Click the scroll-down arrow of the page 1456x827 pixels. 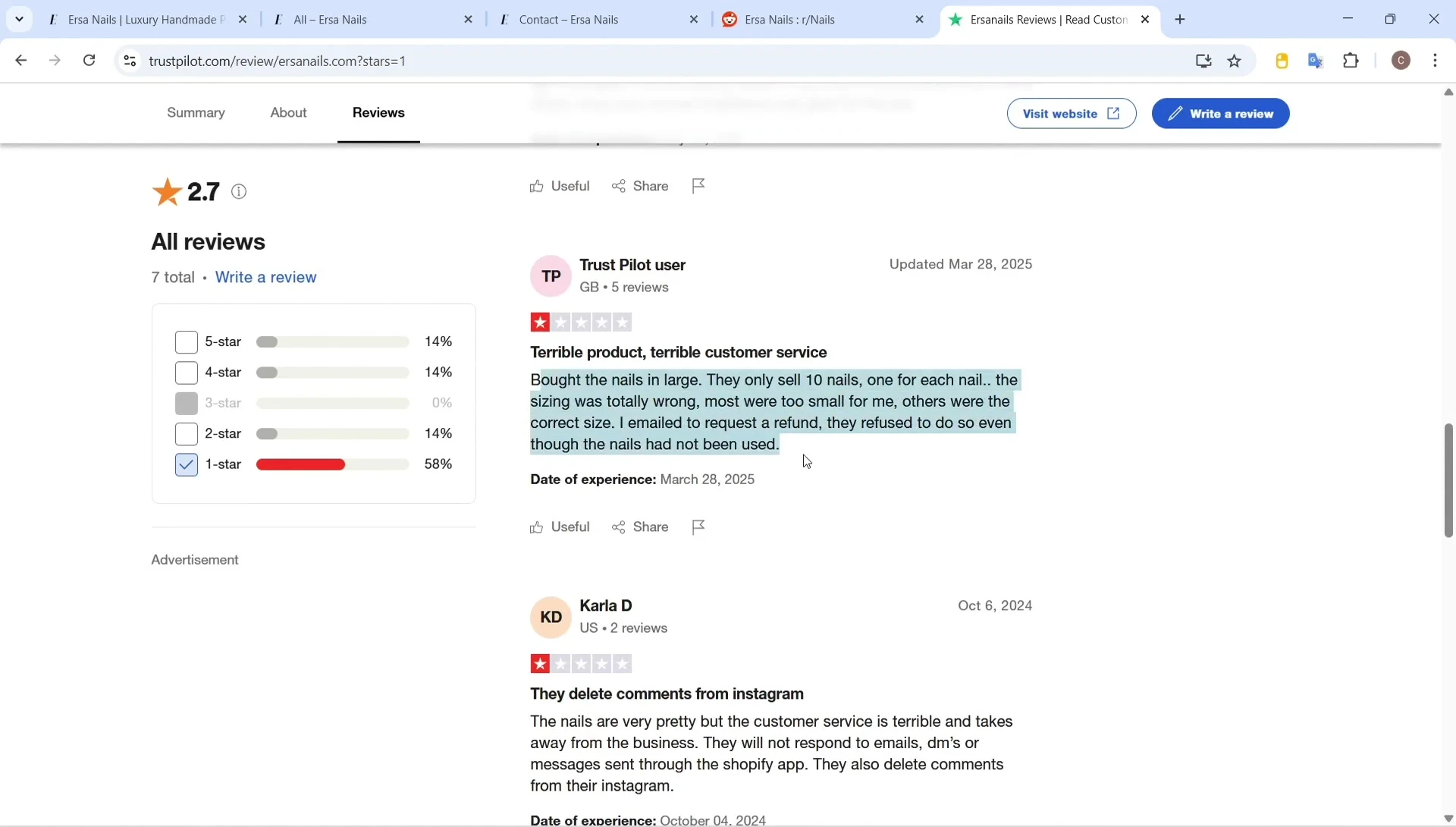click(x=1448, y=819)
